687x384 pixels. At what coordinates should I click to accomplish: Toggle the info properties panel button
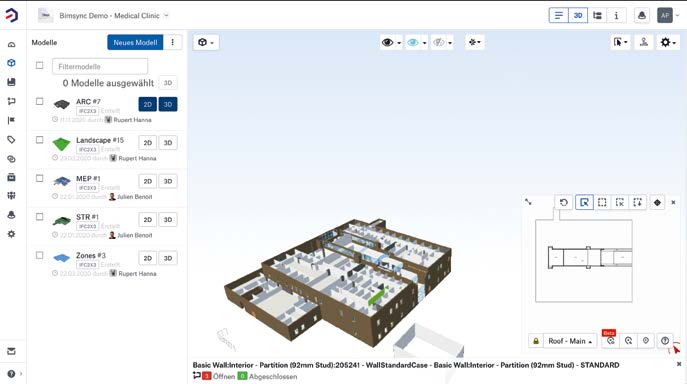tap(616, 15)
